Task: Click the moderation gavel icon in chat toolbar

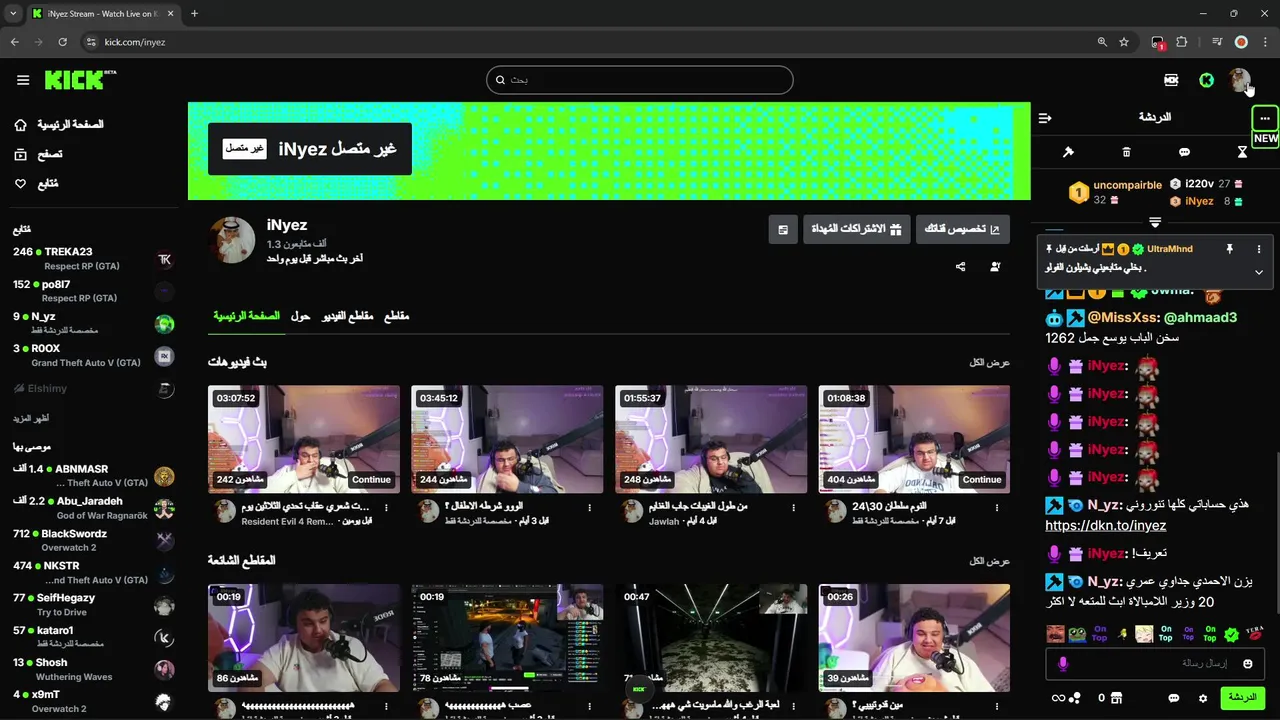Action: tap(1068, 152)
